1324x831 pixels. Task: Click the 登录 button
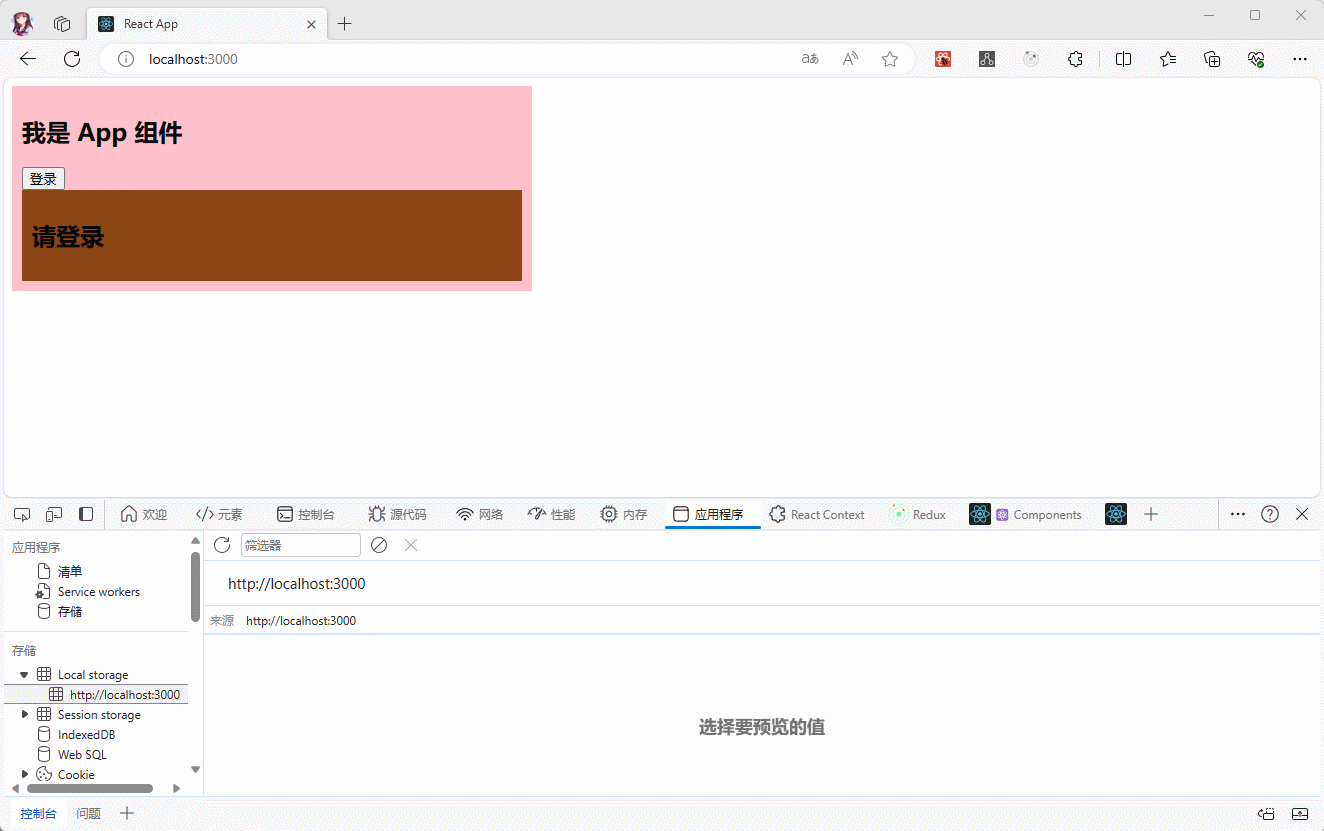[x=43, y=179]
